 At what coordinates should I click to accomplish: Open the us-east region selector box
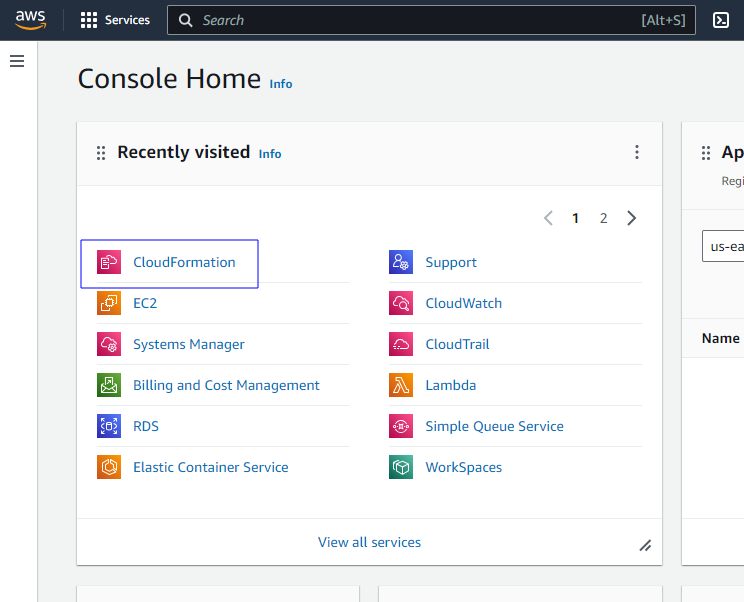click(x=723, y=246)
